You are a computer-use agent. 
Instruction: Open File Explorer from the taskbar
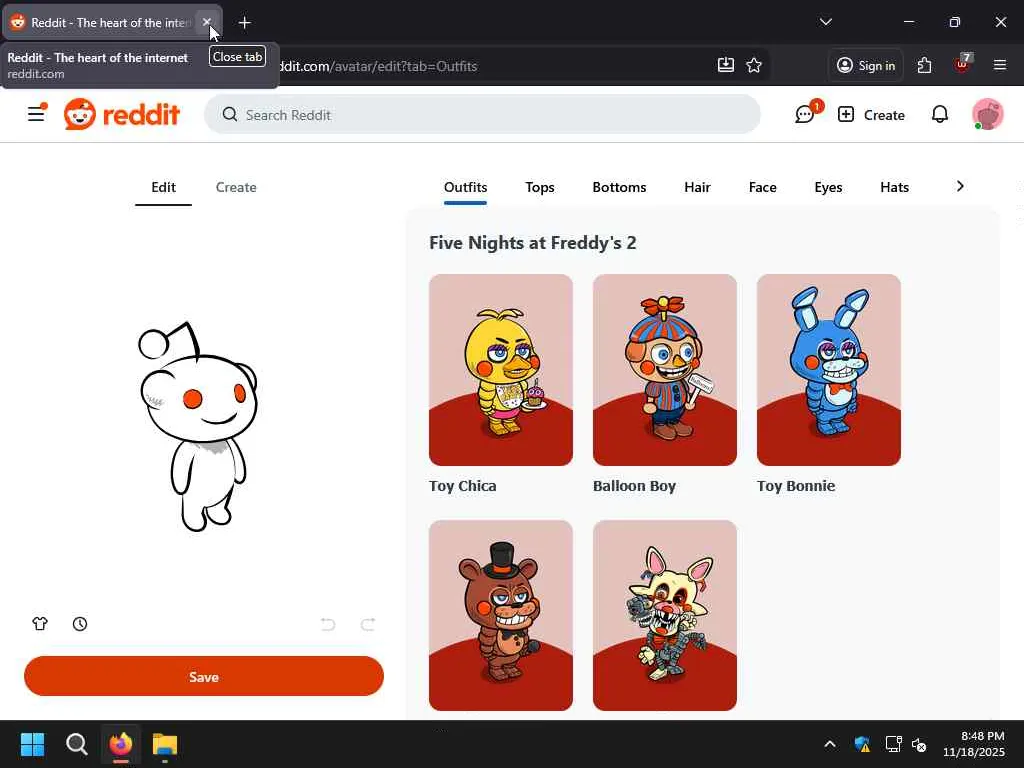[x=165, y=744]
